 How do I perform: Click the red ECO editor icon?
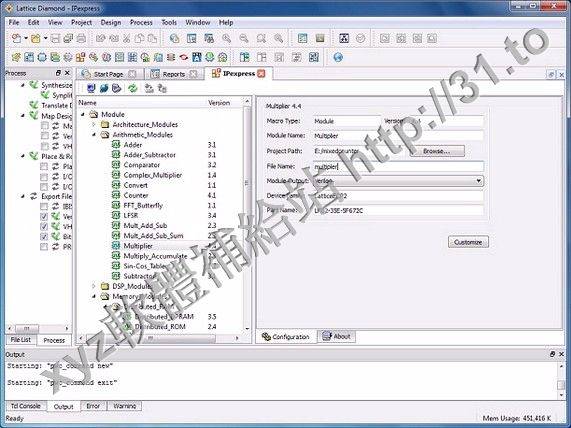184,57
